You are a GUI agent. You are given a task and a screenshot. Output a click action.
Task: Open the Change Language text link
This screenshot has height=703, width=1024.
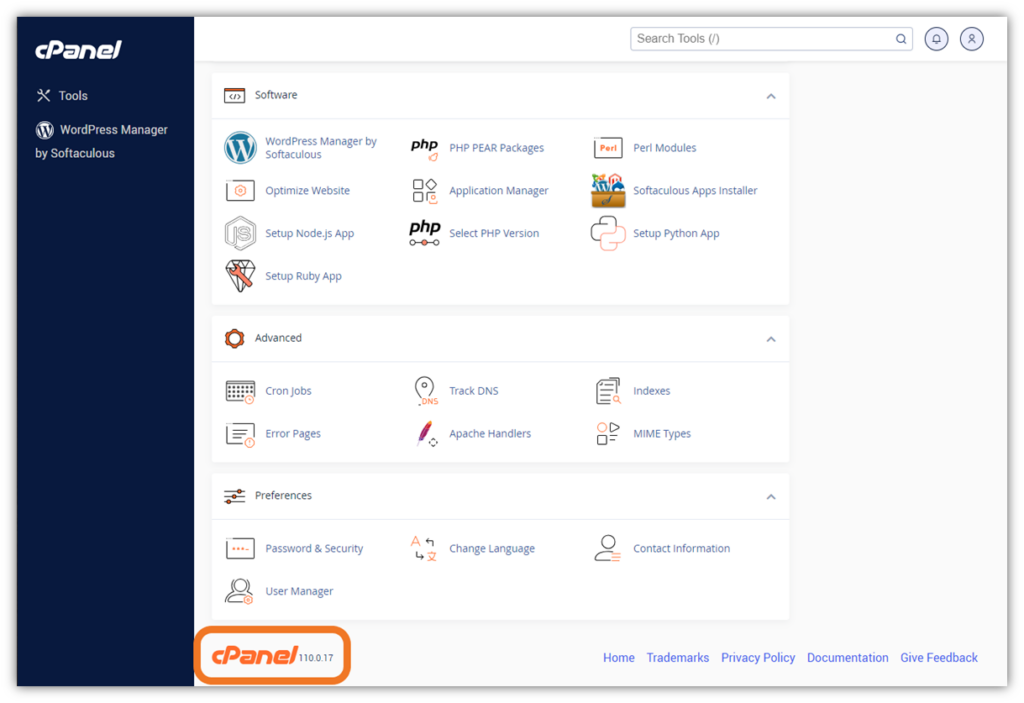click(492, 549)
